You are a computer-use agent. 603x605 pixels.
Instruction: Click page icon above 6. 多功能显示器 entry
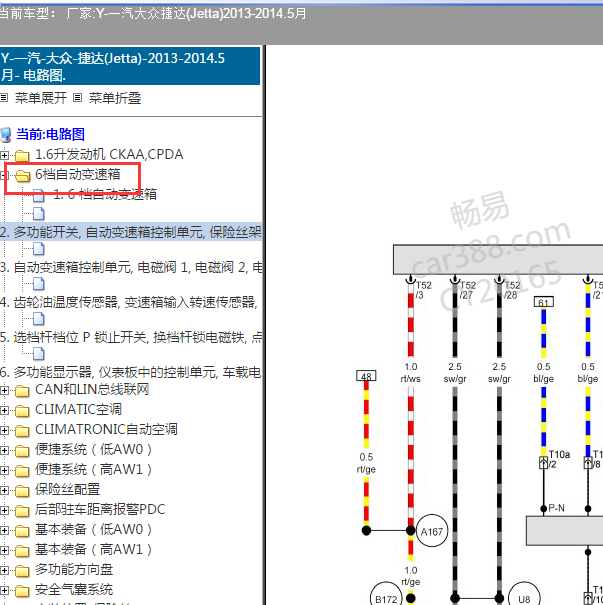click(x=39, y=354)
